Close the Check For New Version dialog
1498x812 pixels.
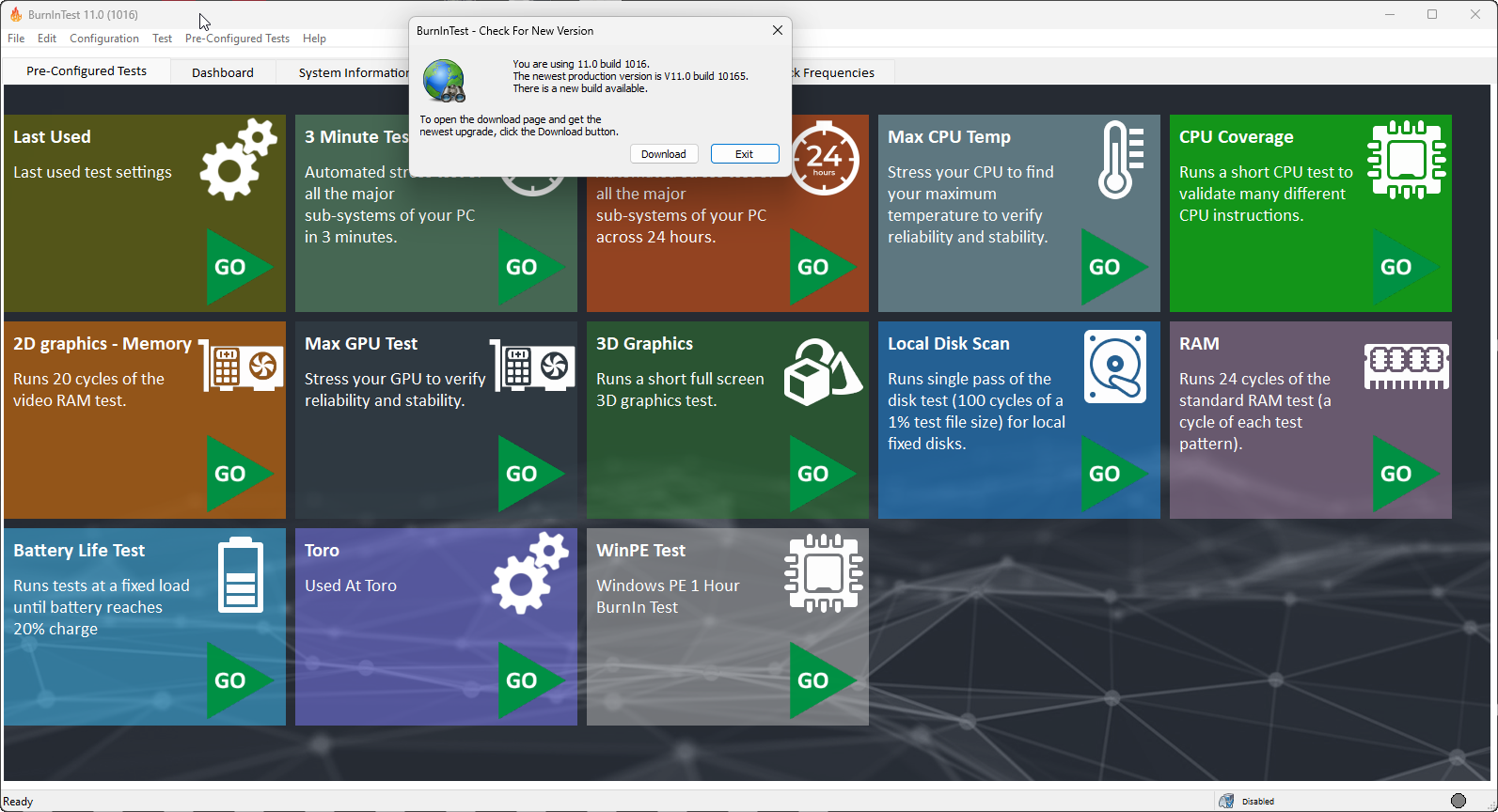tap(778, 30)
